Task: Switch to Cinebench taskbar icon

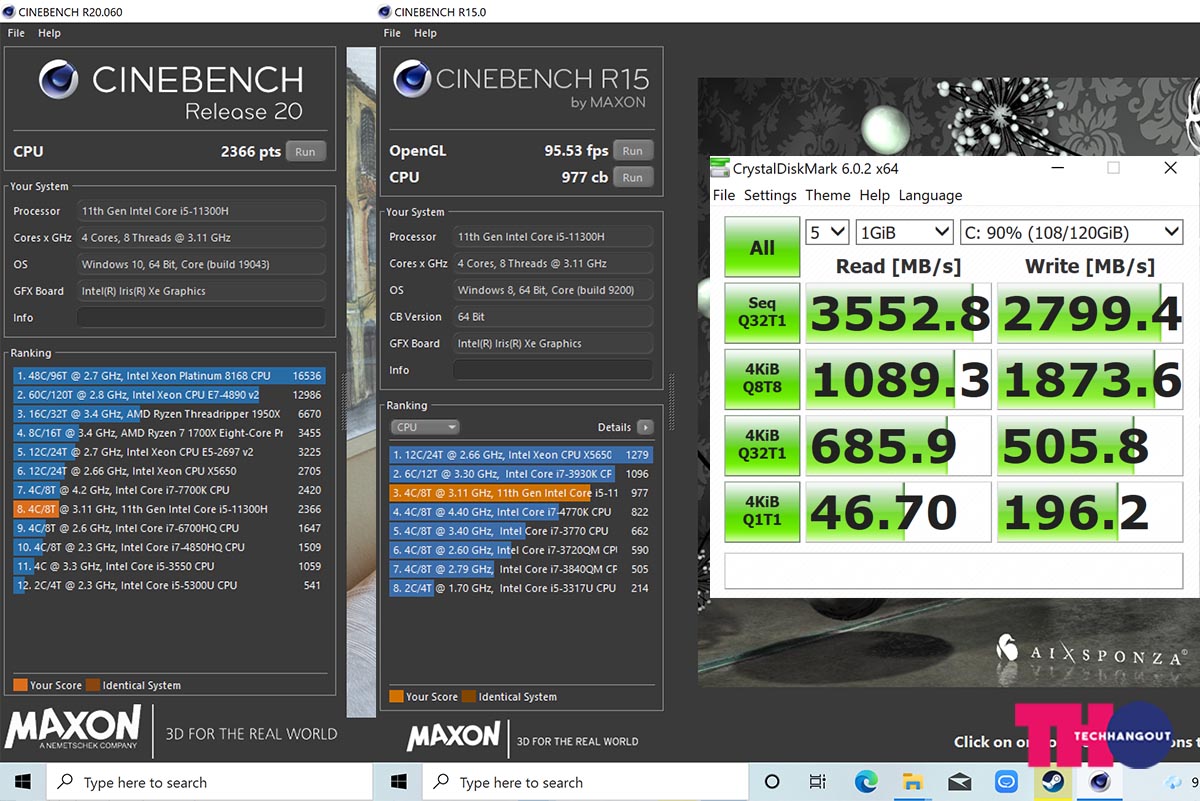Action: coord(1099,782)
